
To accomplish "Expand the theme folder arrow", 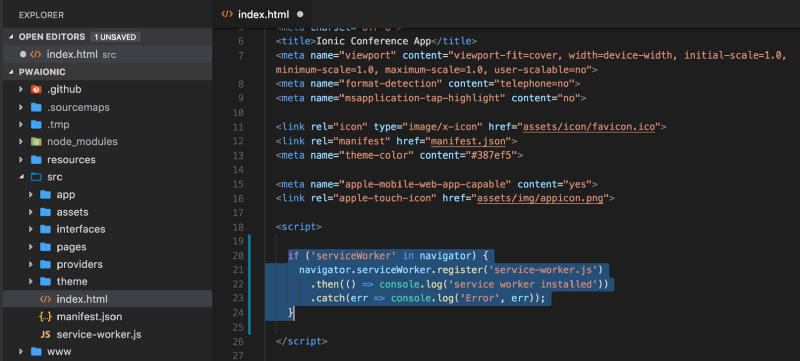I will (31, 281).
